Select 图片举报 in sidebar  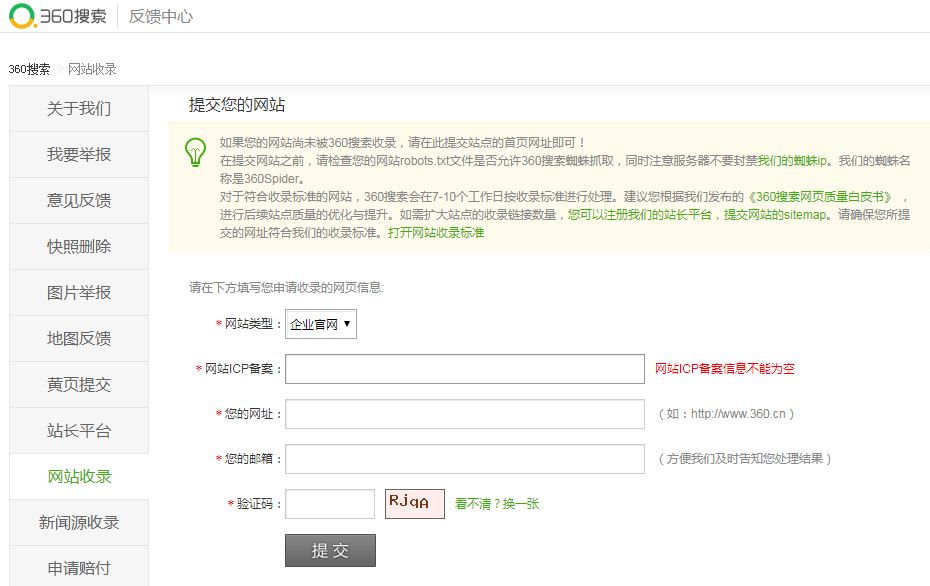[x=79, y=293]
